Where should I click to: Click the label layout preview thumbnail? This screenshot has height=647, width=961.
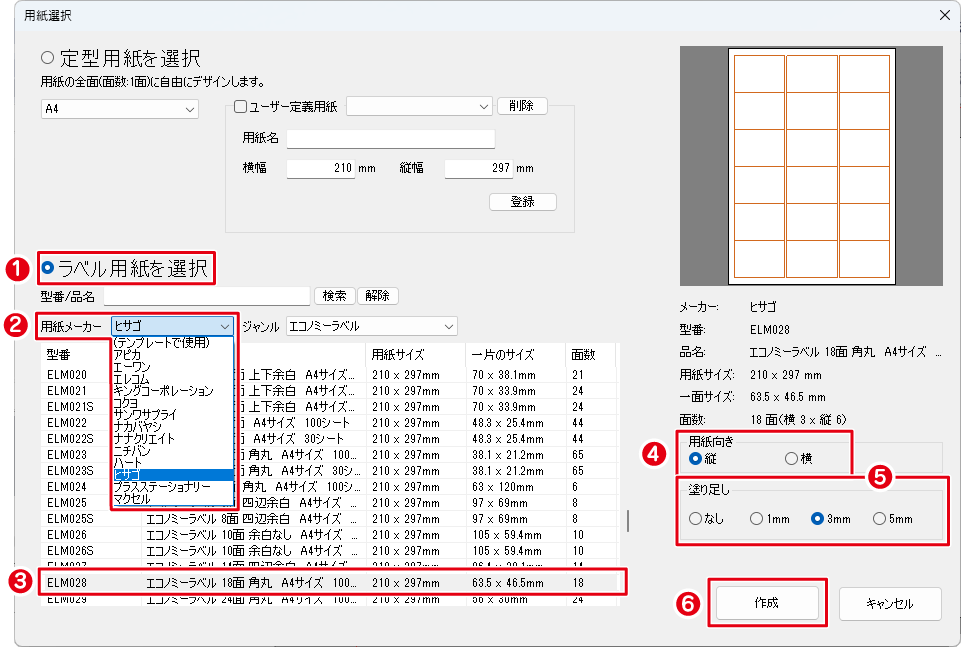click(x=811, y=166)
